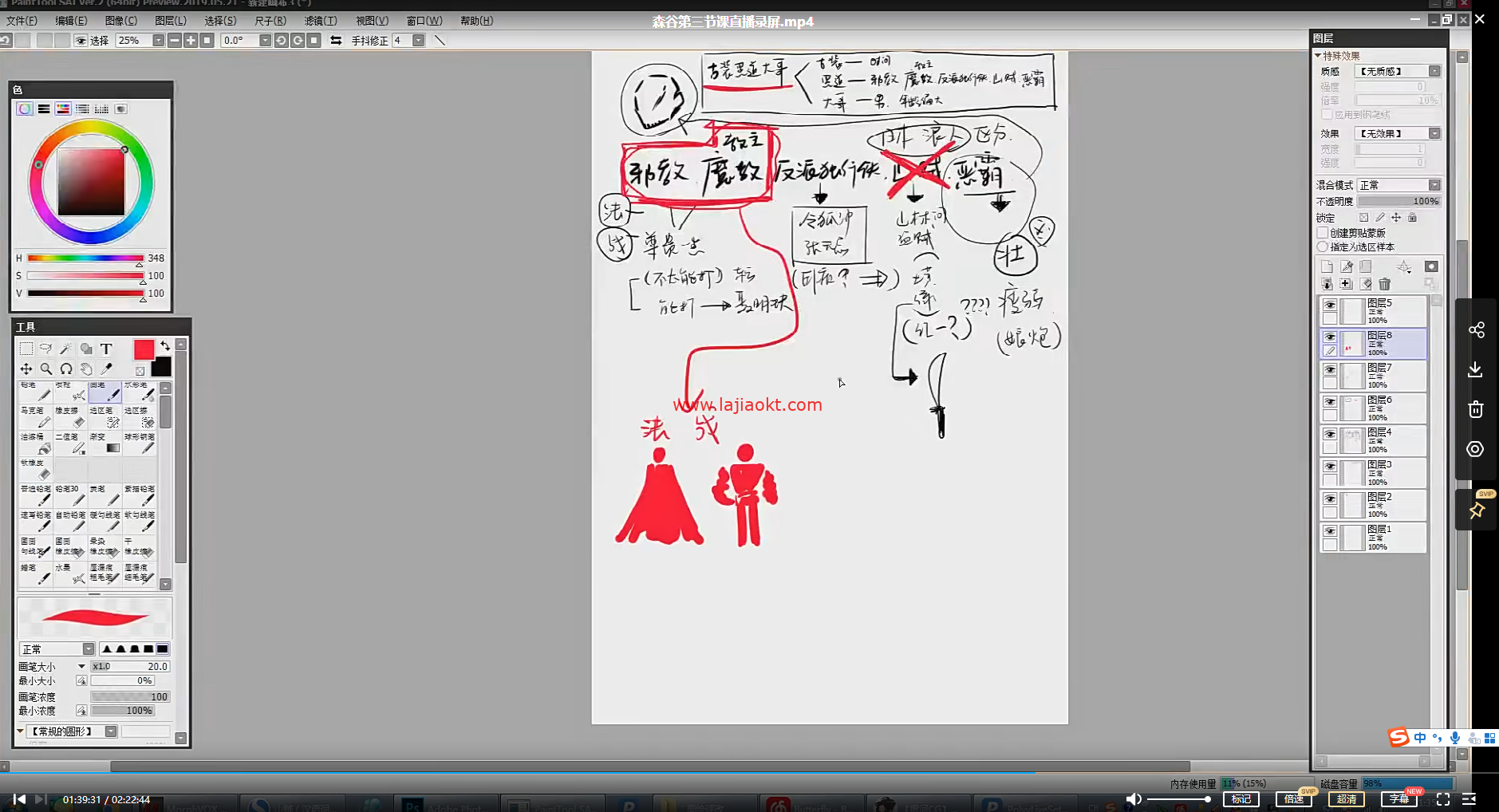Choose the 油漆桶 paint bucket tool
Image resolution: width=1499 pixels, height=812 pixels.
click(x=35, y=443)
